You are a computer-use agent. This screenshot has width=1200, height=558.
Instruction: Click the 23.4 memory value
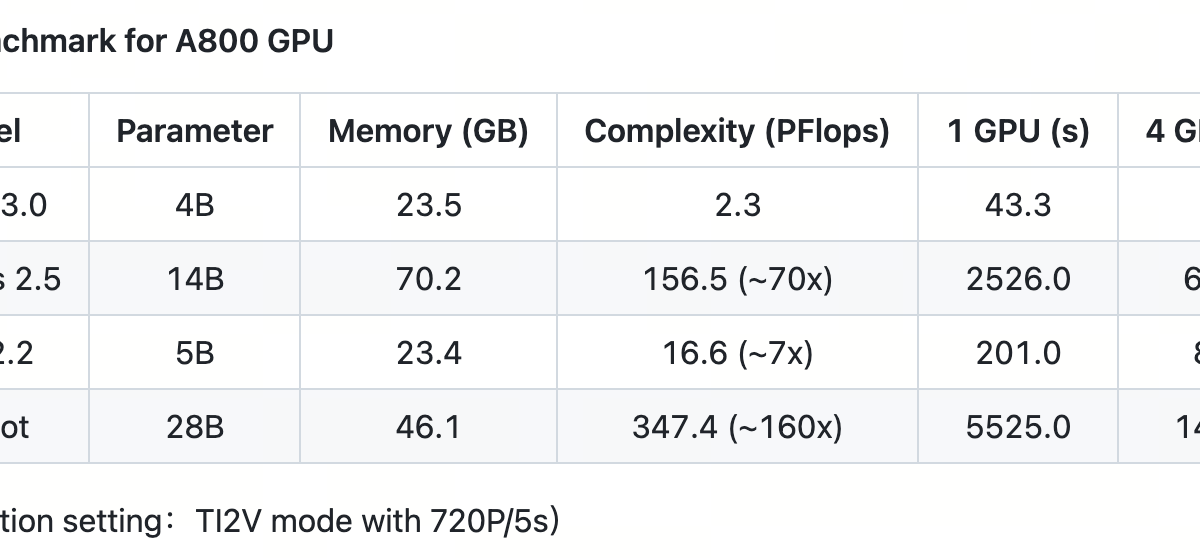(x=428, y=353)
